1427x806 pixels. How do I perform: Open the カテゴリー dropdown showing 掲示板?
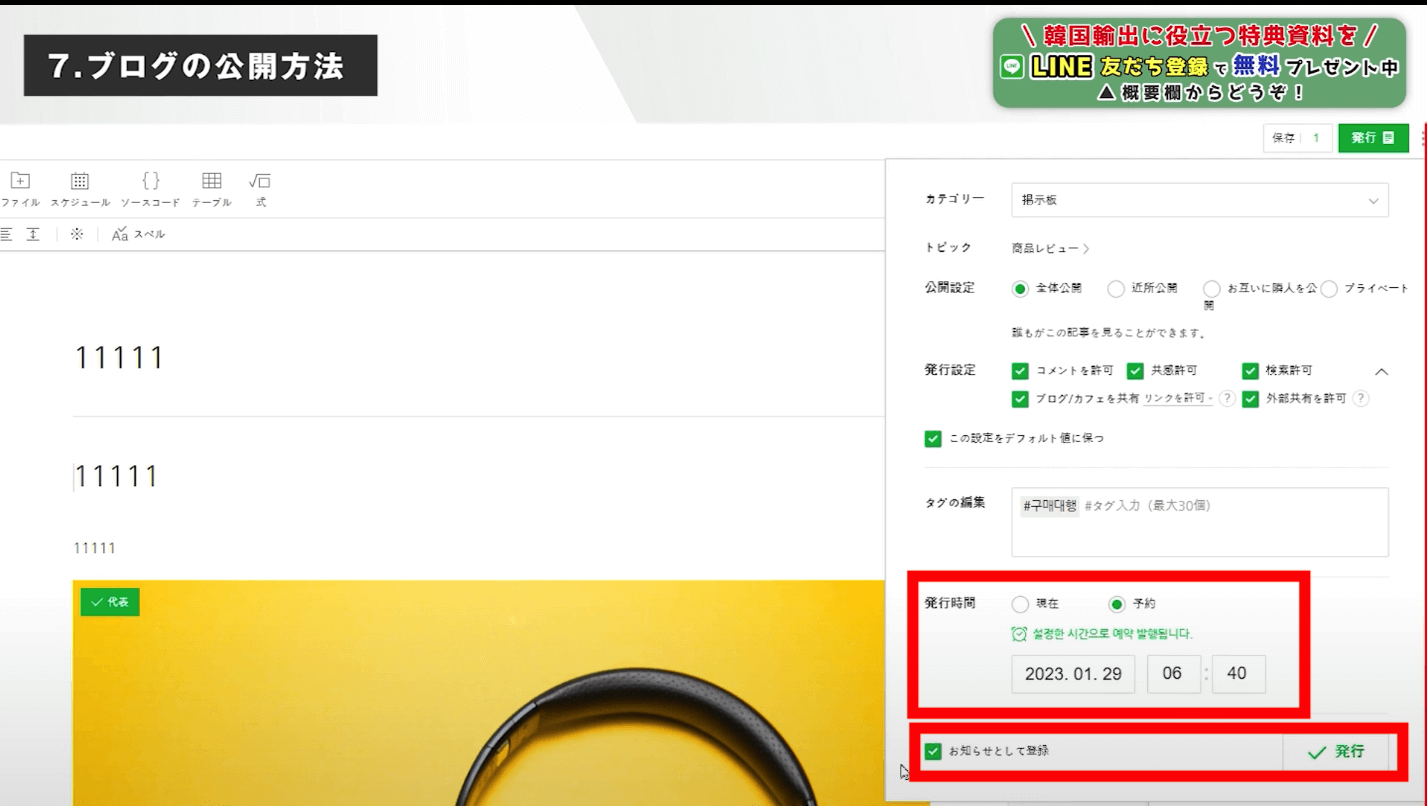point(1200,200)
